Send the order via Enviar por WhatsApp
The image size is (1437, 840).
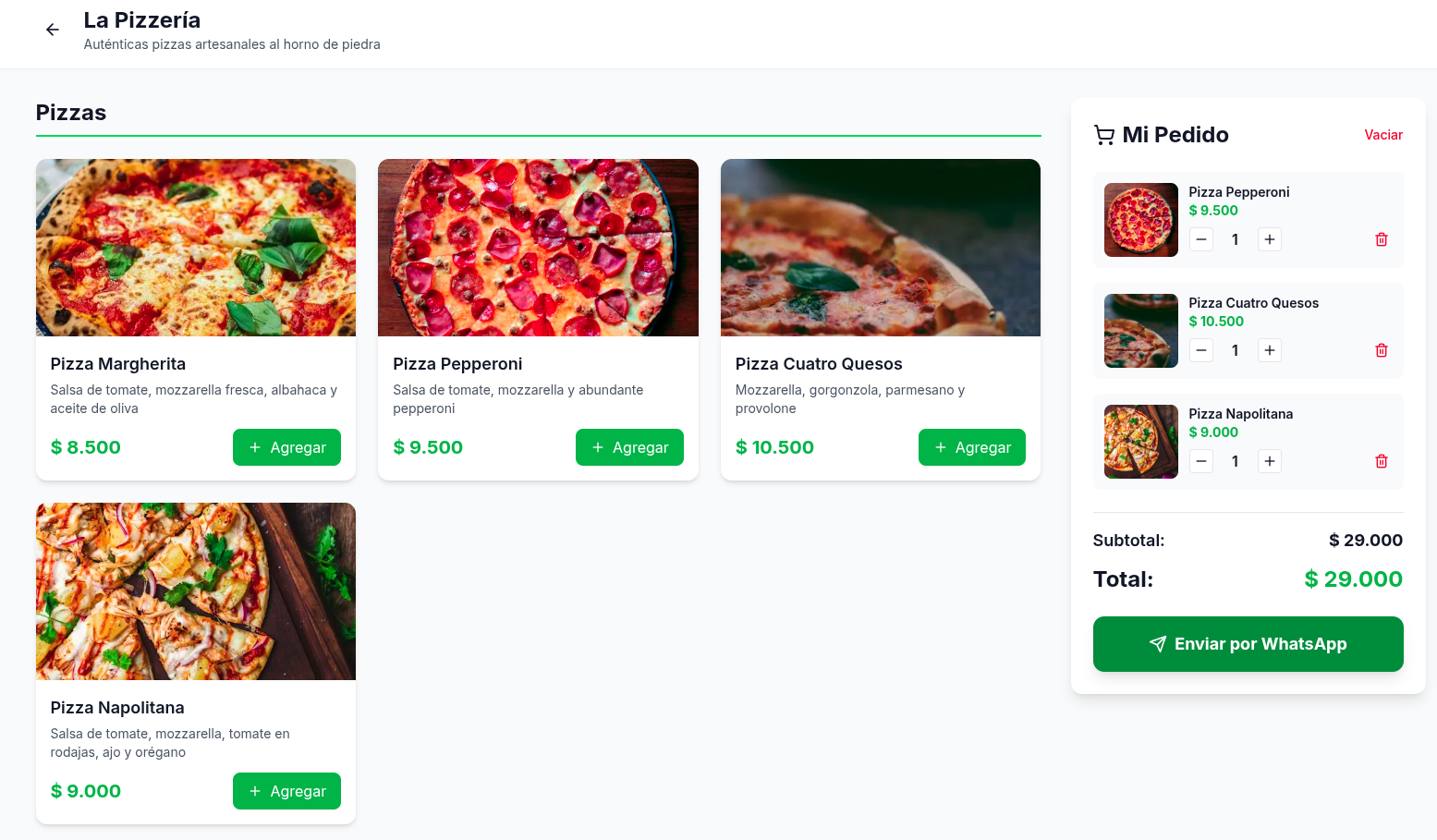[1248, 644]
